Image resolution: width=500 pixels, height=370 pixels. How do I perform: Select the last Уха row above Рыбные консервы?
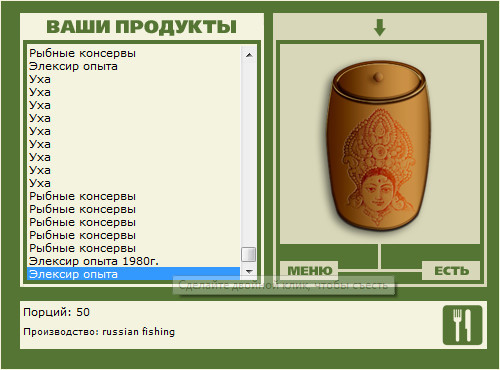(x=133, y=183)
